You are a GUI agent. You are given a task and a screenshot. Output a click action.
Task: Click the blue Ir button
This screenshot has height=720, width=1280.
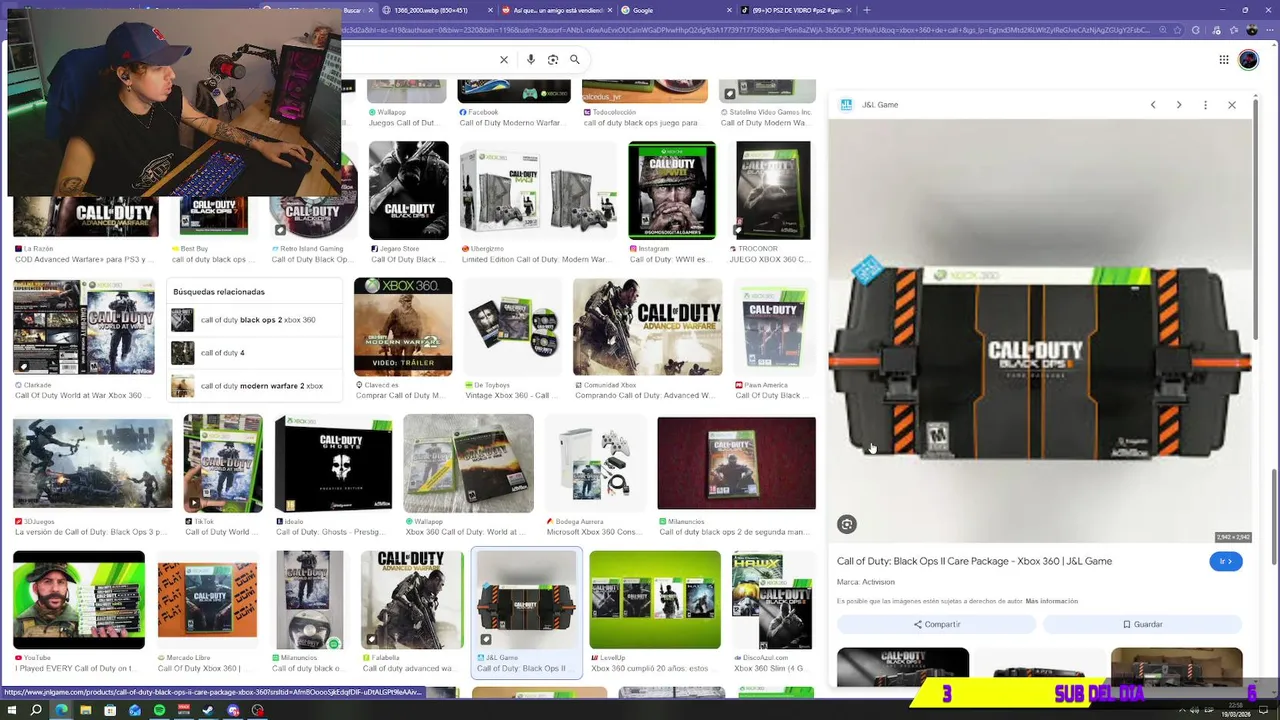[x=1226, y=562]
